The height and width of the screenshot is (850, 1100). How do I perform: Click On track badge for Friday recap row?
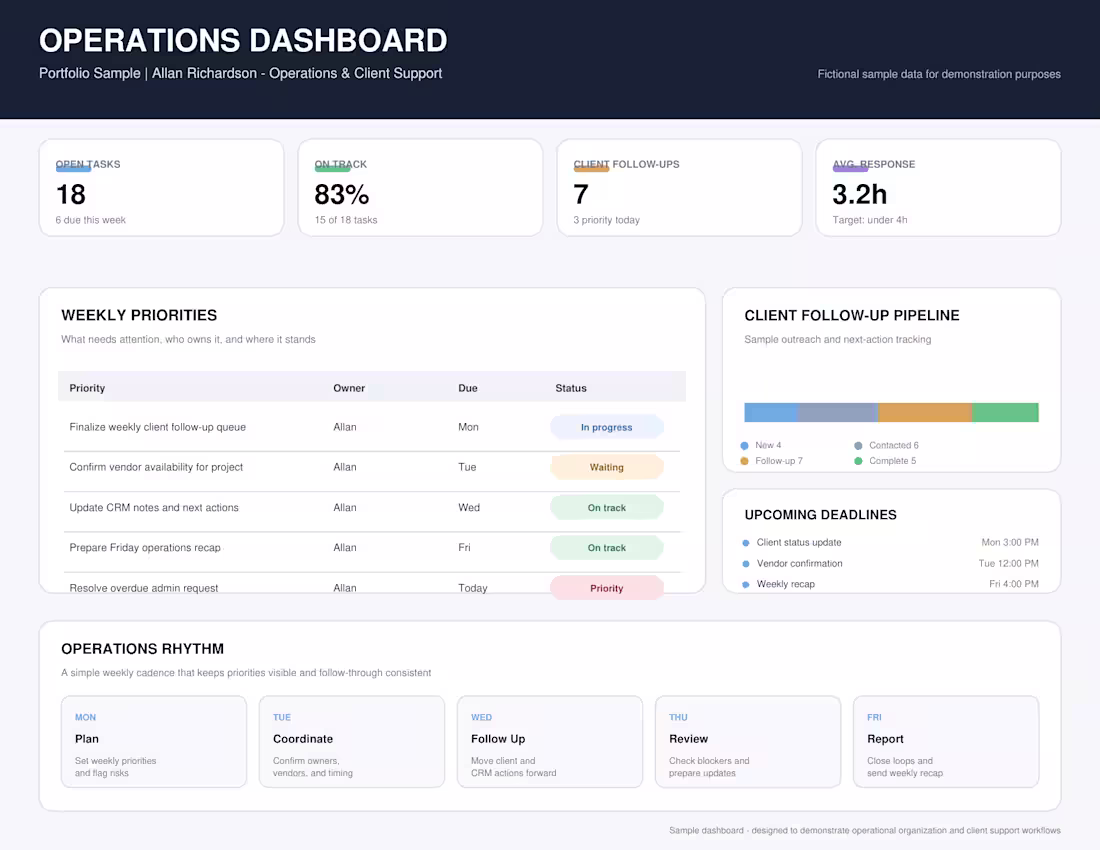[x=606, y=548]
